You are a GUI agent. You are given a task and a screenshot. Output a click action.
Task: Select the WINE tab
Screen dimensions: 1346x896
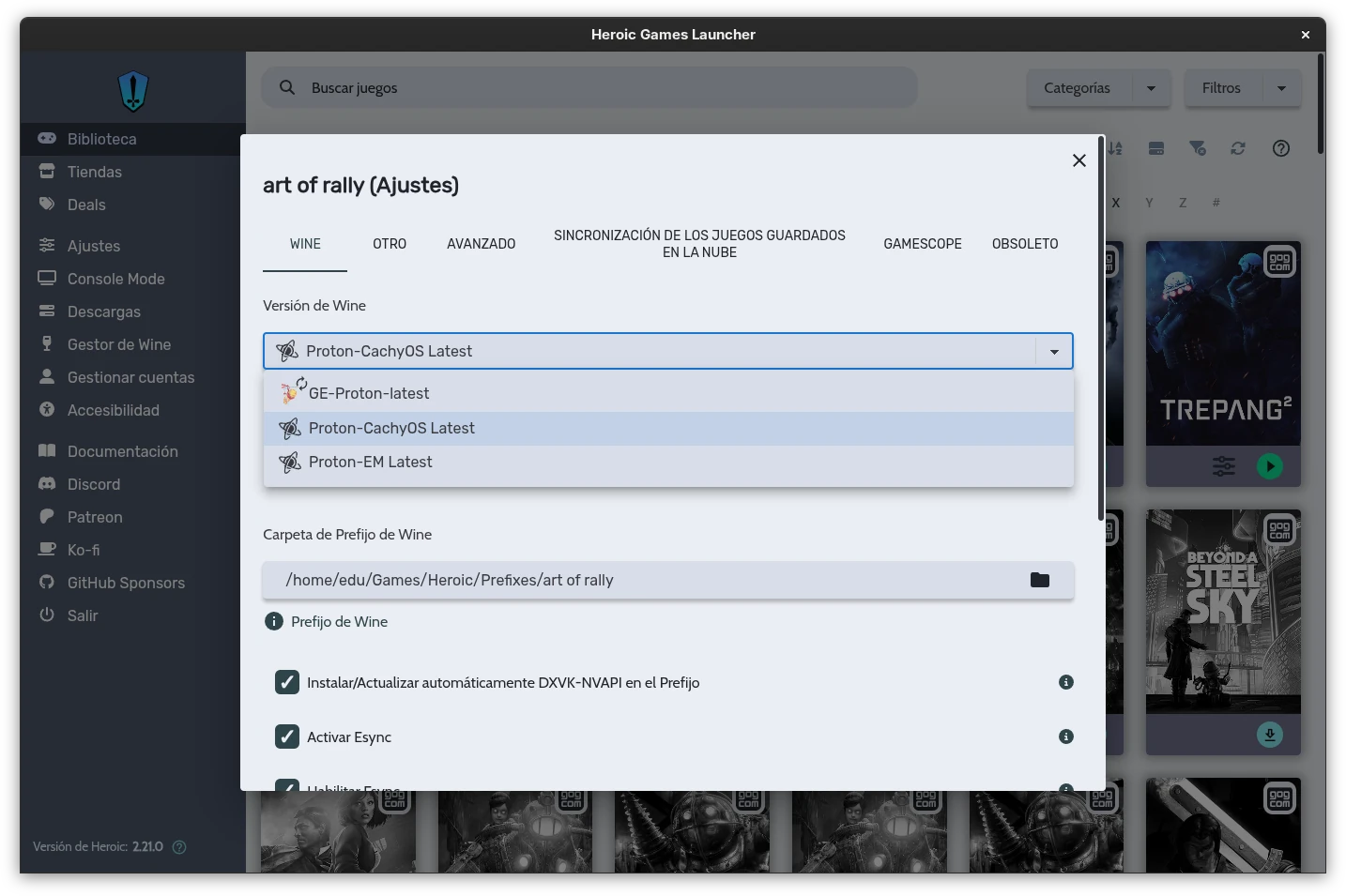coord(305,244)
